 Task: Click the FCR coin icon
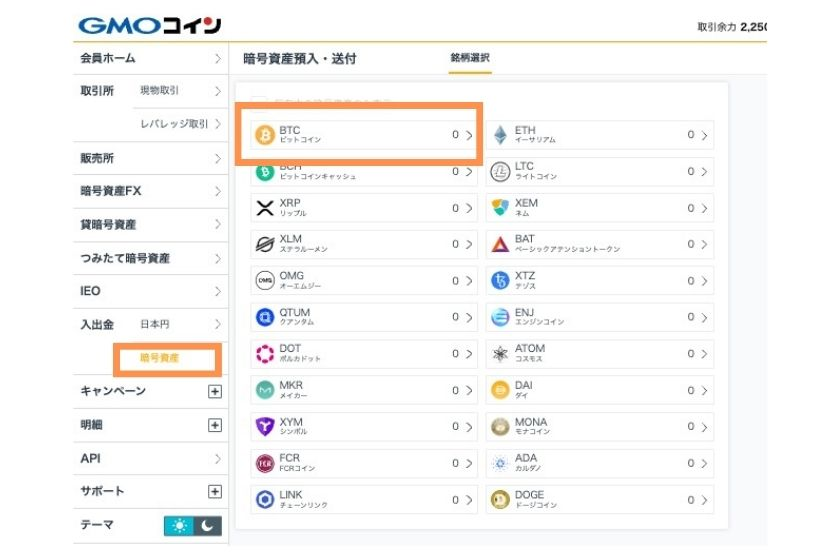click(x=265, y=463)
